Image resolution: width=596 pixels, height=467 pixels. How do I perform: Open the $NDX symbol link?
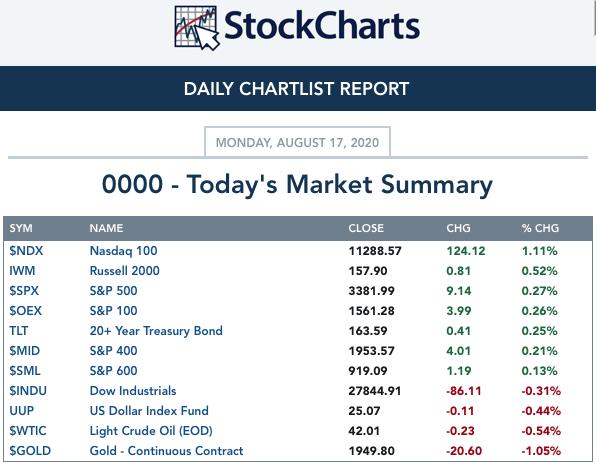(26, 251)
